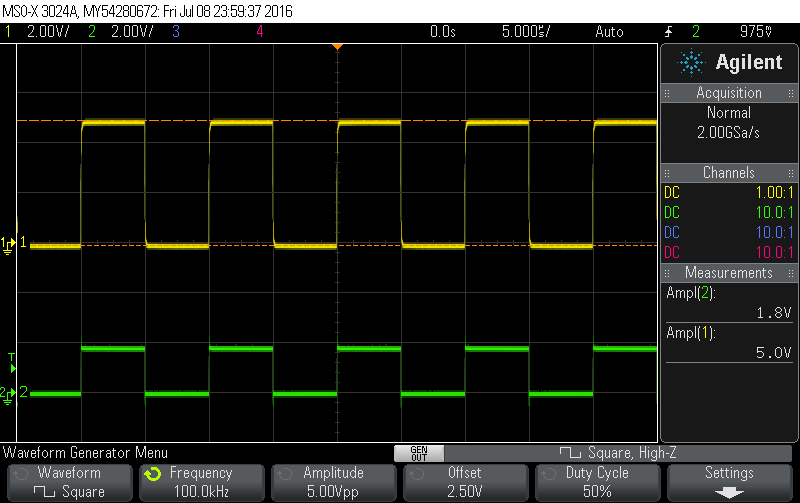The width and height of the screenshot is (800, 503).
Task: Click the square wave icon under Waveform
Action: coord(46,491)
